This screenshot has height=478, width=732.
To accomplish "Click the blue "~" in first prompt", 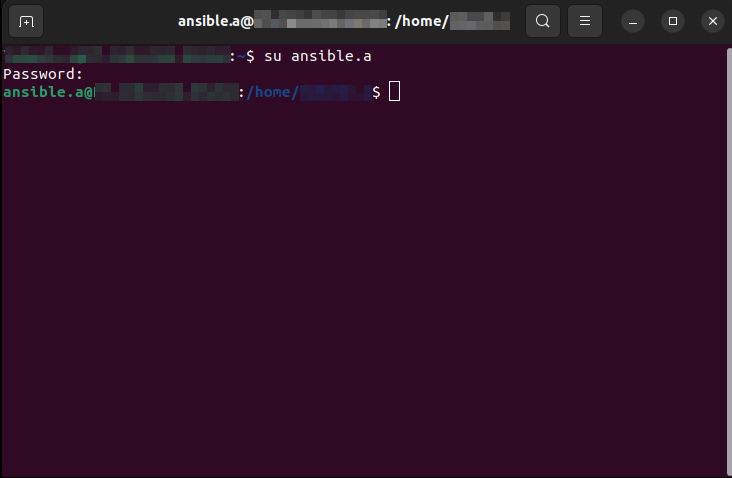I will 241,56.
